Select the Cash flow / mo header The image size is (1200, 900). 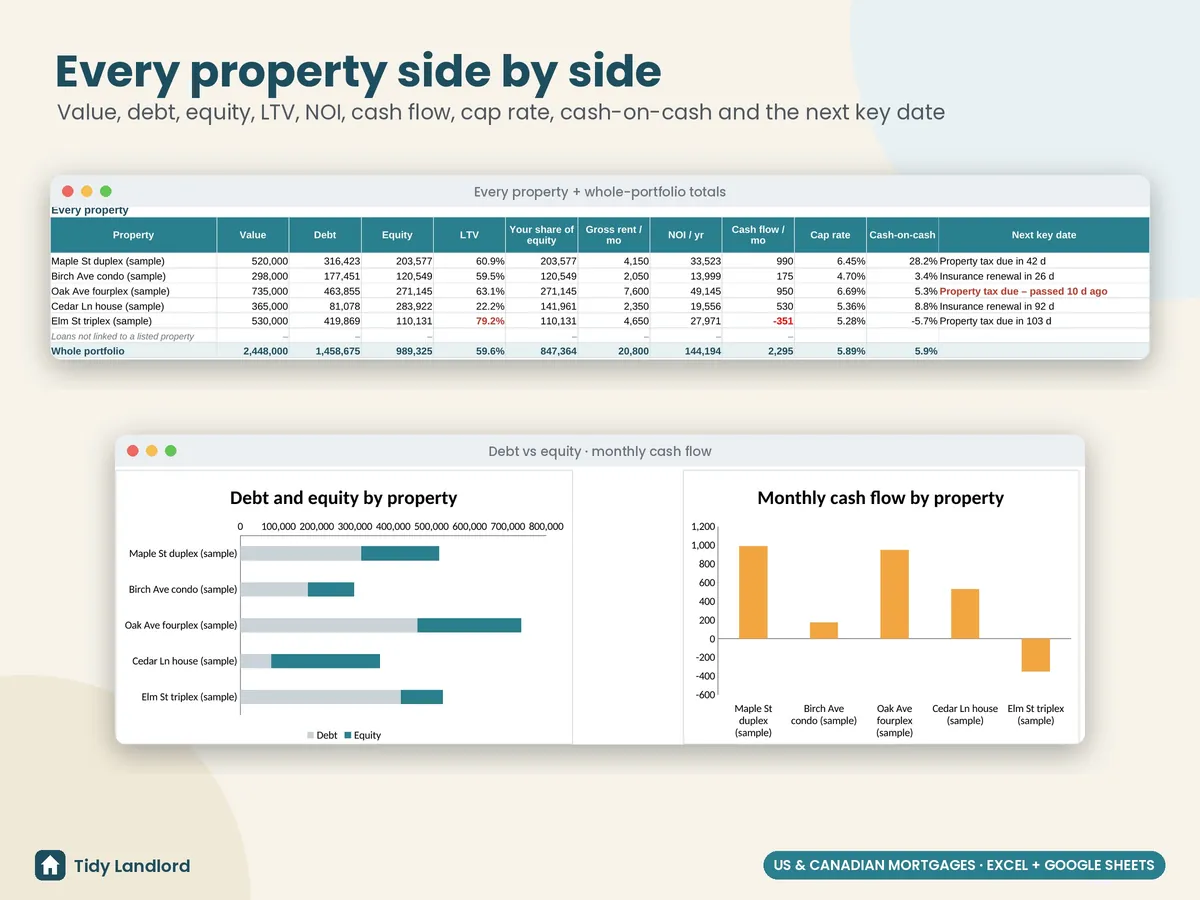point(758,235)
